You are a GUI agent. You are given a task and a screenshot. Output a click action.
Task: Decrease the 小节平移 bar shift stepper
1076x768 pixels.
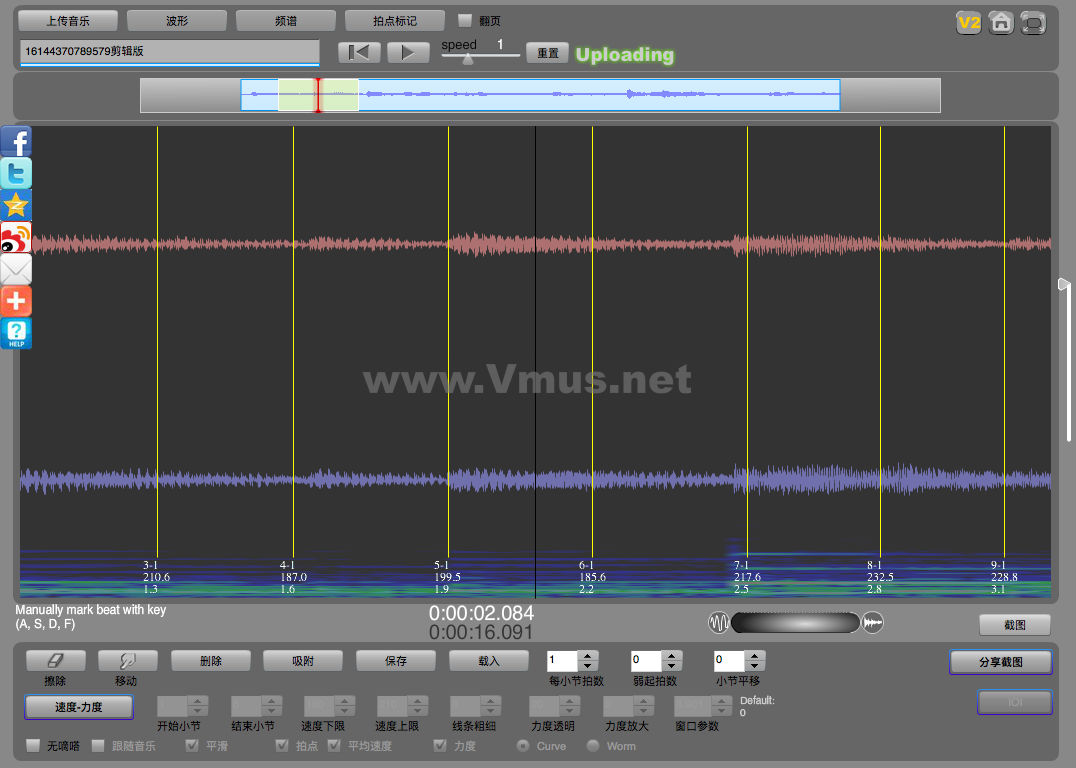click(x=755, y=666)
